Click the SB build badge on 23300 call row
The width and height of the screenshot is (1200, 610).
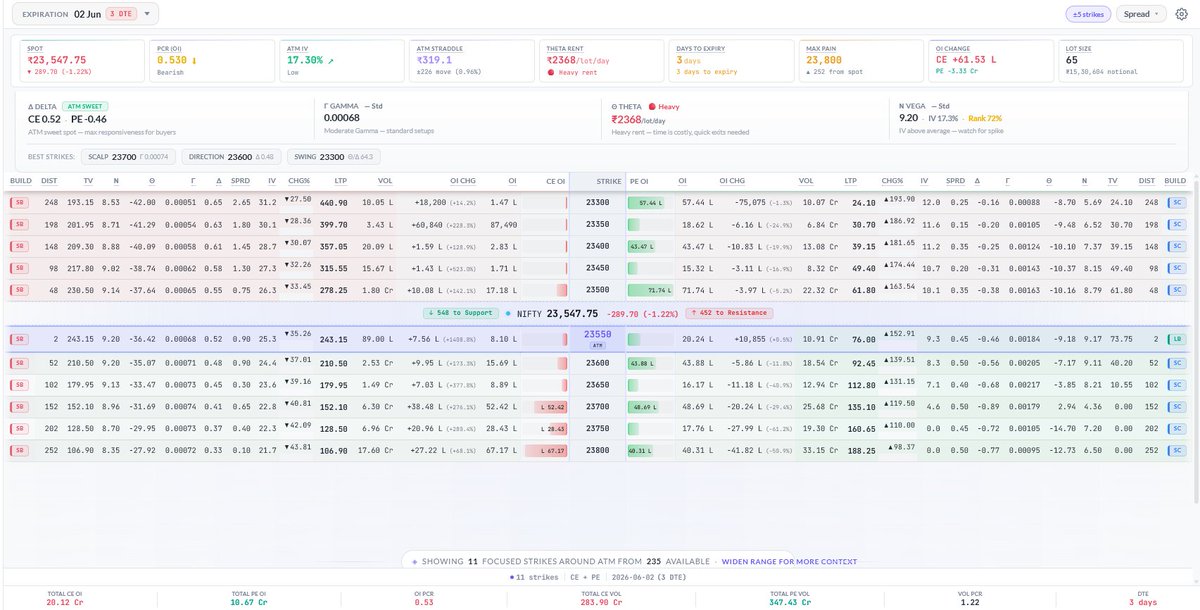coord(18,202)
